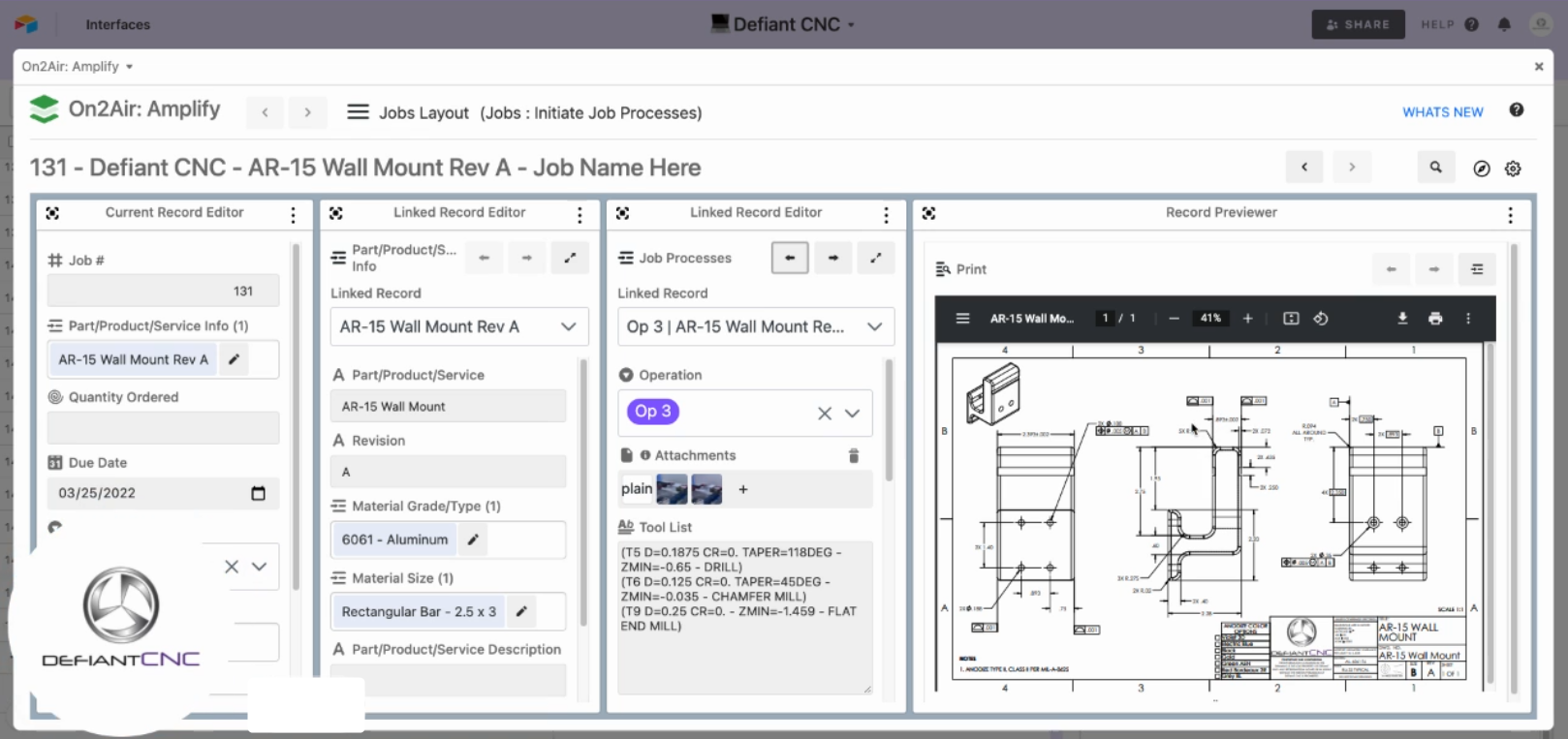Print the AR-15 Wall Mount drawing

point(1435,319)
